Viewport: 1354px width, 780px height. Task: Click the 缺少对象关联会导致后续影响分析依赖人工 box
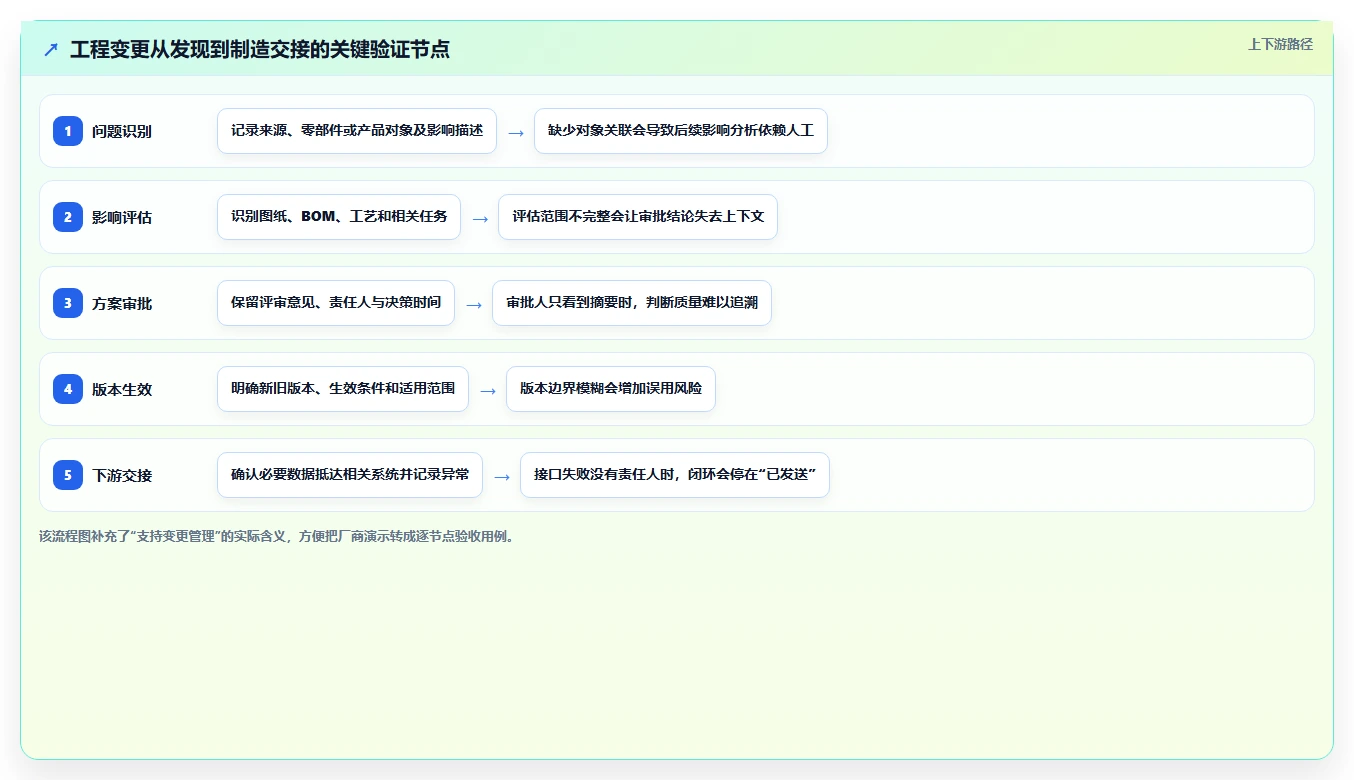point(681,131)
